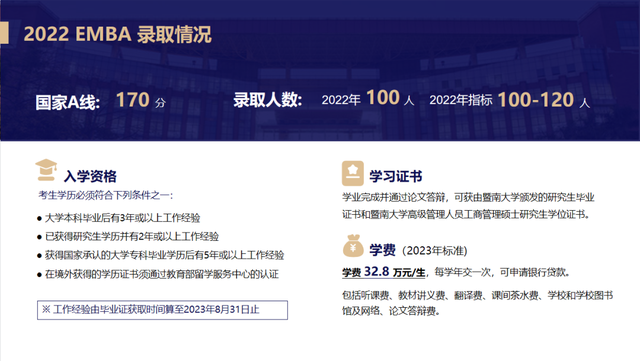Click the 录取人数 label
This screenshot has height=361, width=640.
(x=267, y=100)
